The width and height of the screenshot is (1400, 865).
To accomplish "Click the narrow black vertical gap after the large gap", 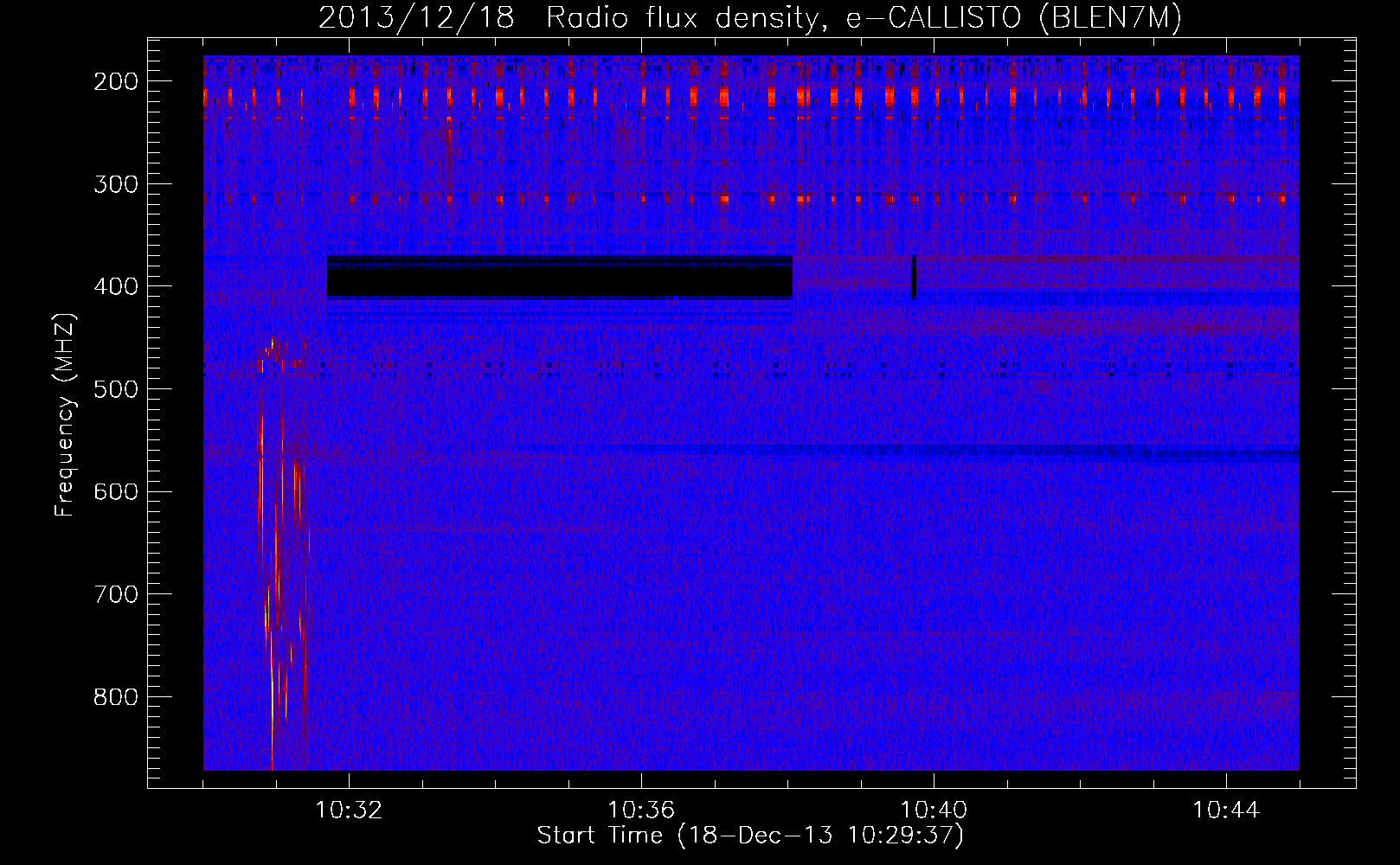I will 914,278.
